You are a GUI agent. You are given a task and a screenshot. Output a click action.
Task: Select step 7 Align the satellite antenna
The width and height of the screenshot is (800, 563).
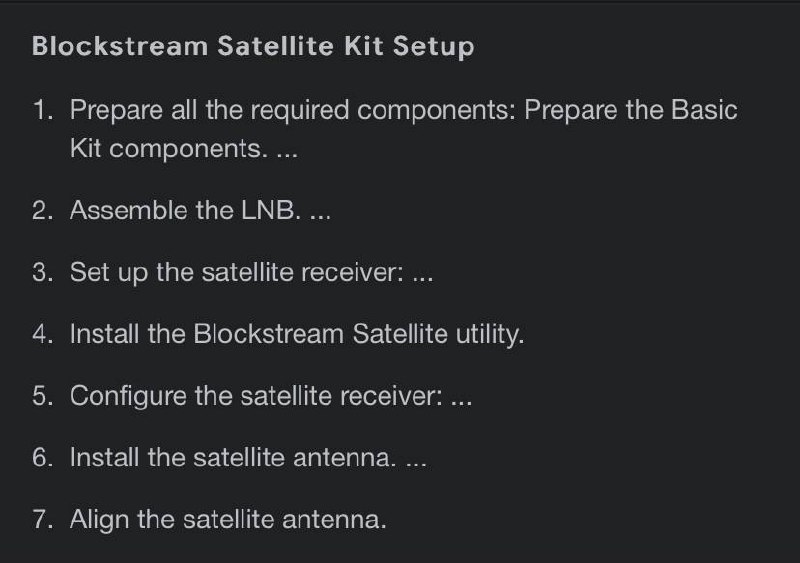(228, 520)
